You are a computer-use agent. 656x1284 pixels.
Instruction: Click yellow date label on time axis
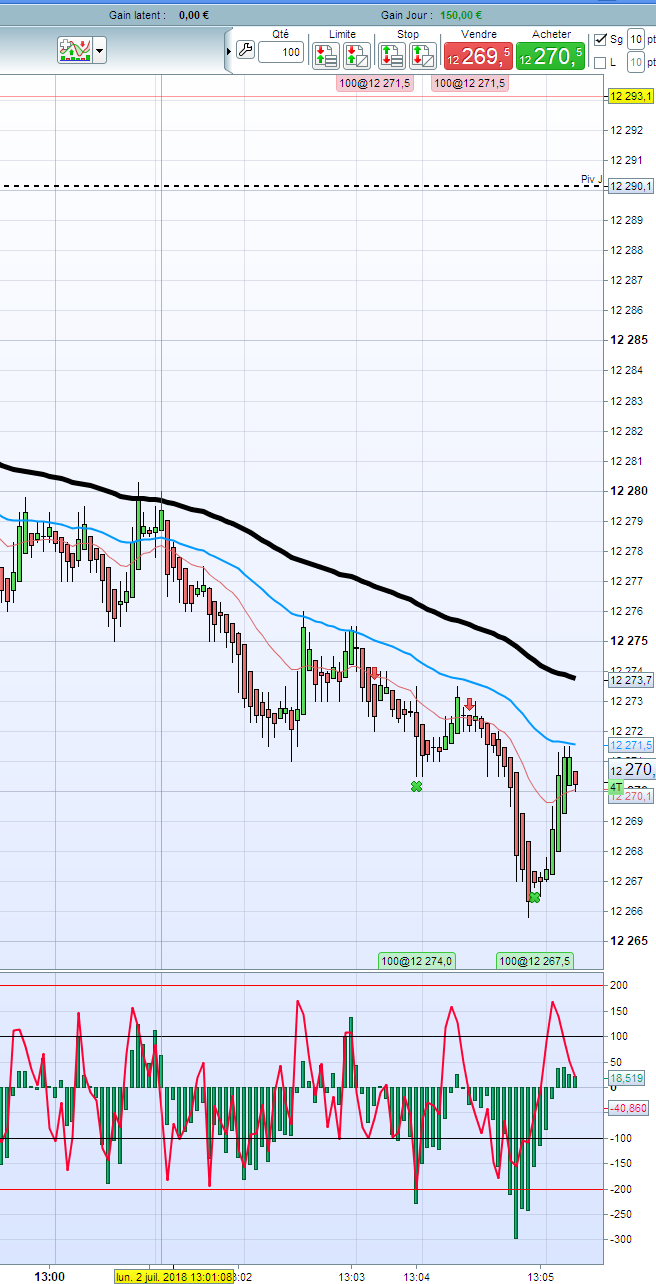pos(174,1277)
